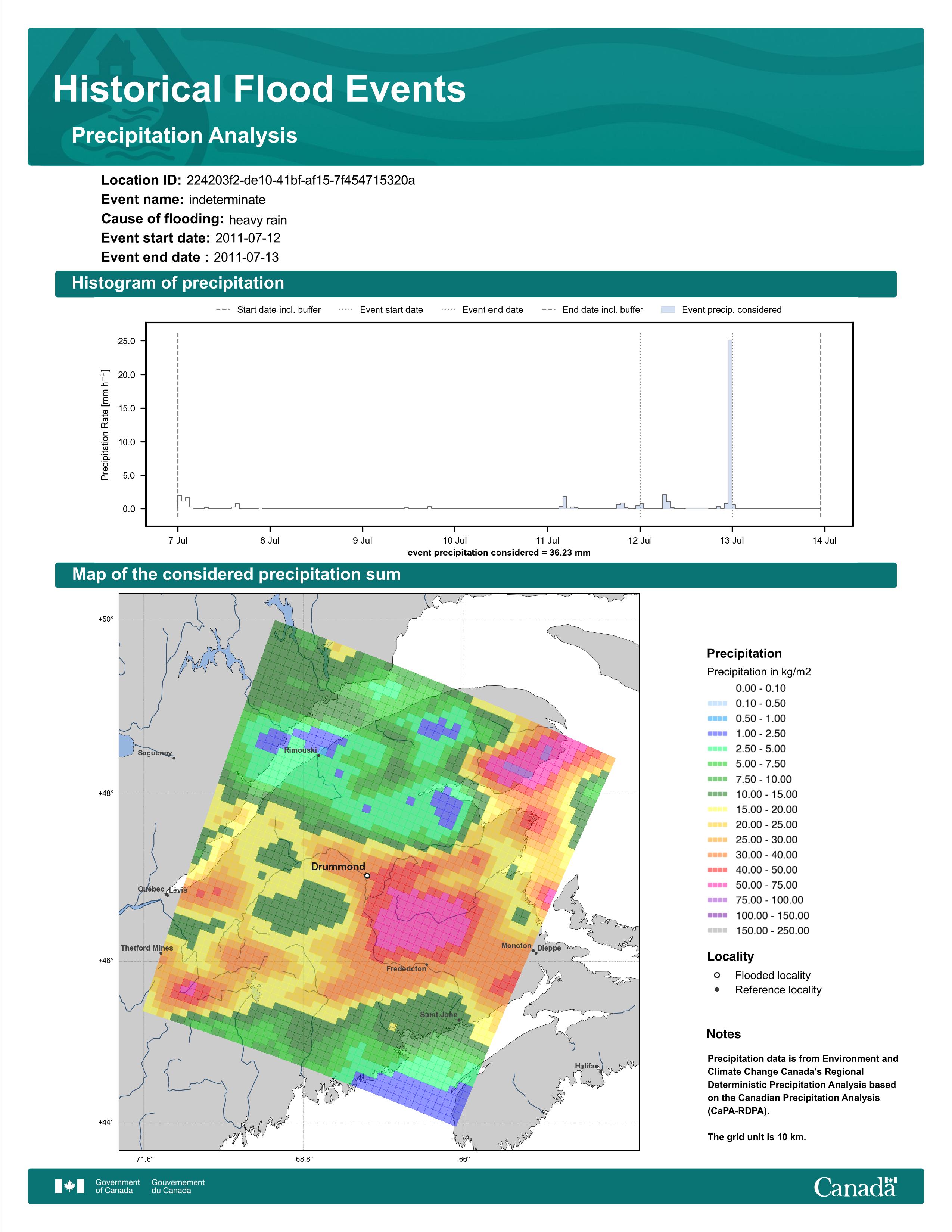Click the Thetford Mines label on map
952x1232 pixels.
(147, 948)
